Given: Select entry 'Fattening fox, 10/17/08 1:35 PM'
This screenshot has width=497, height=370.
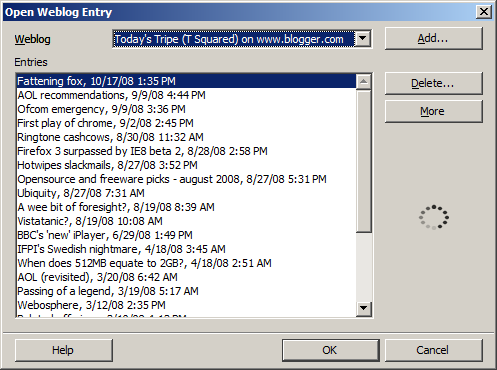Looking at the screenshot, I should click(x=186, y=81).
